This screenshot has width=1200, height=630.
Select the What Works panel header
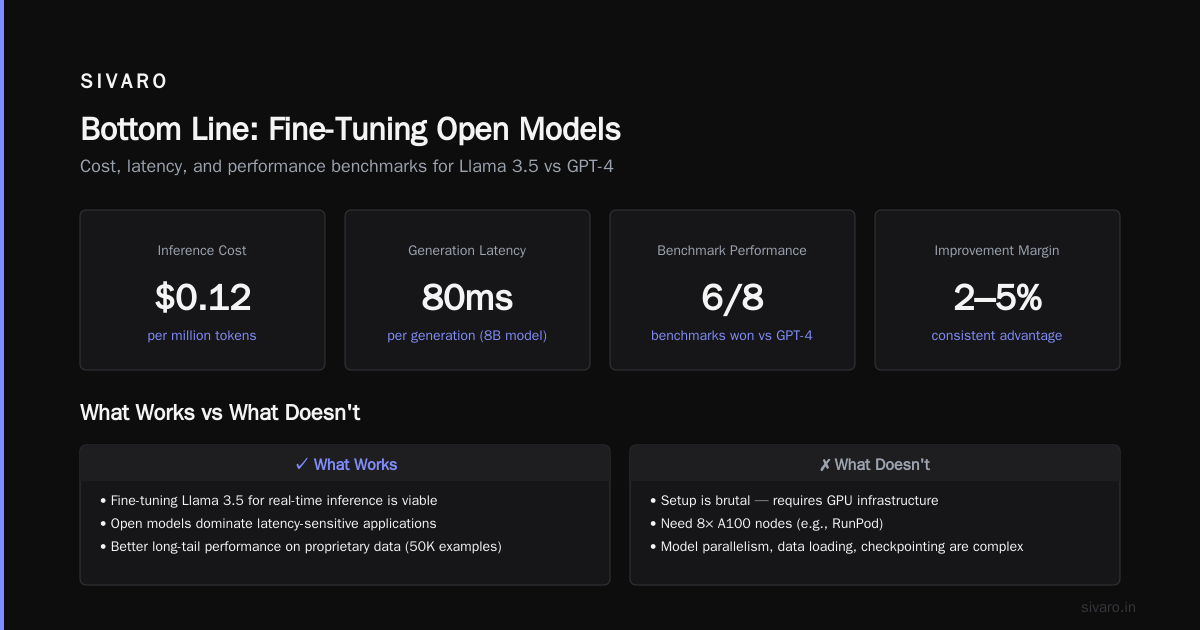click(345, 464)
